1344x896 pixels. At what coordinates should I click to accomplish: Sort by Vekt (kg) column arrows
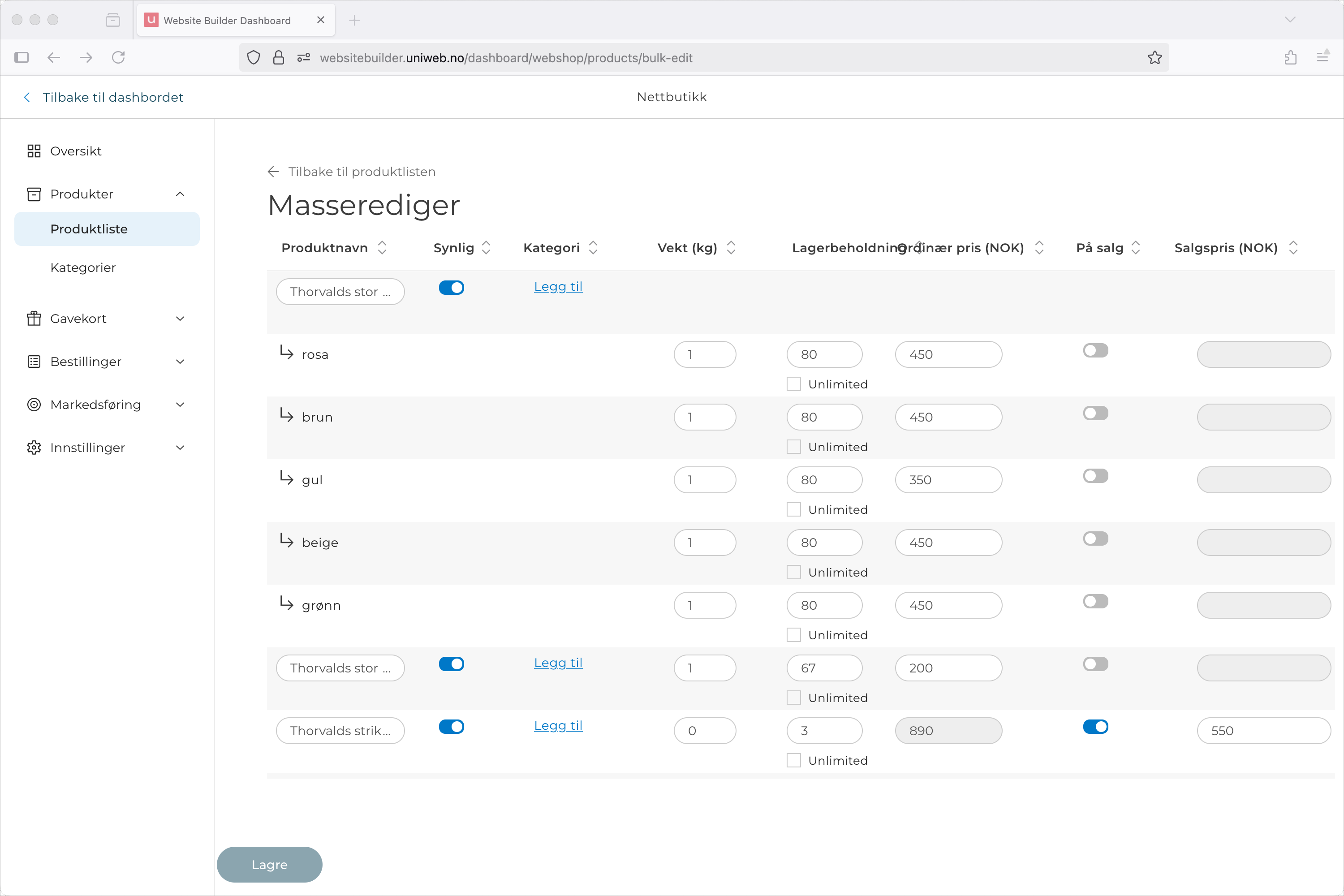[731, 247]
